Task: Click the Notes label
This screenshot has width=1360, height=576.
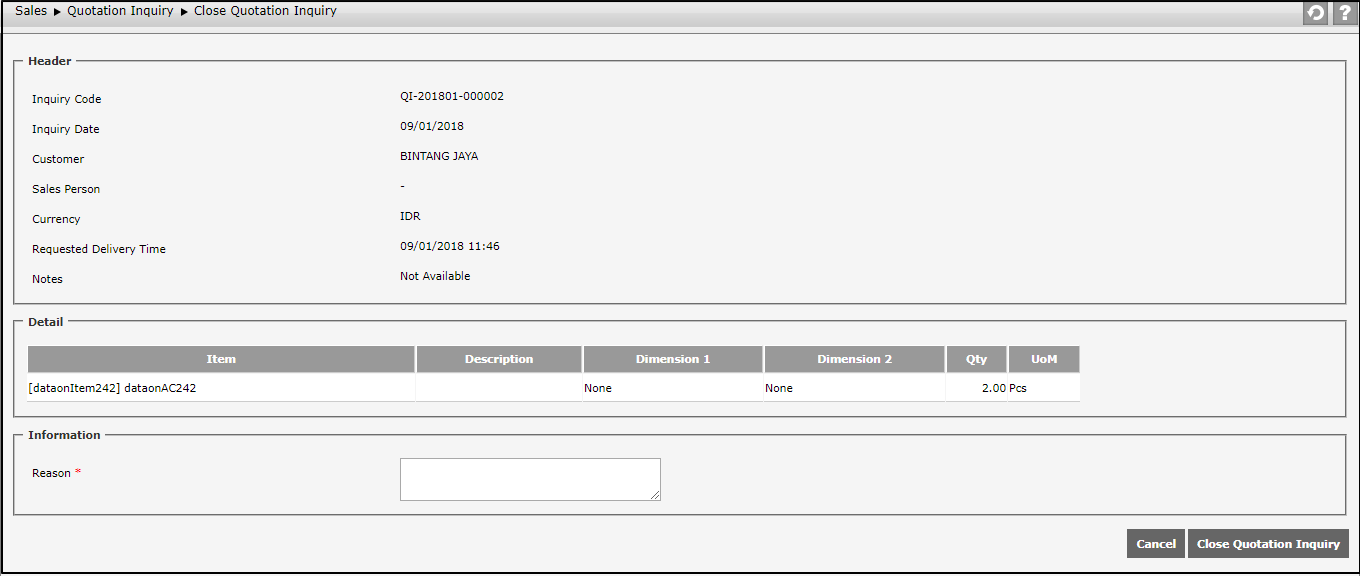Action: (47, 279)
